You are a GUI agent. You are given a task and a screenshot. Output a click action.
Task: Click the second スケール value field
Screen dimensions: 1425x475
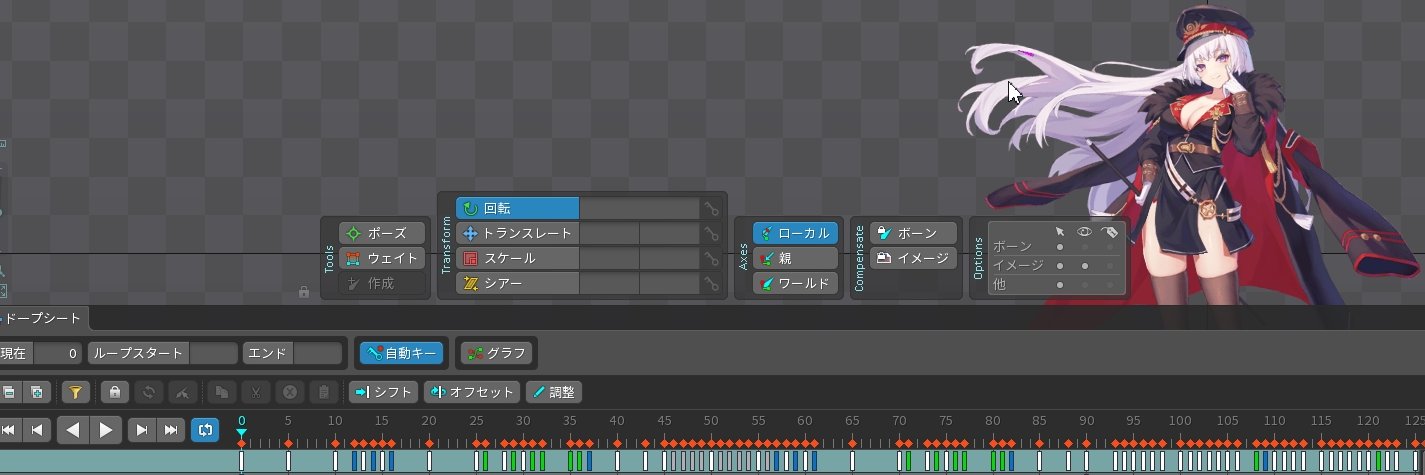point(668,258)
